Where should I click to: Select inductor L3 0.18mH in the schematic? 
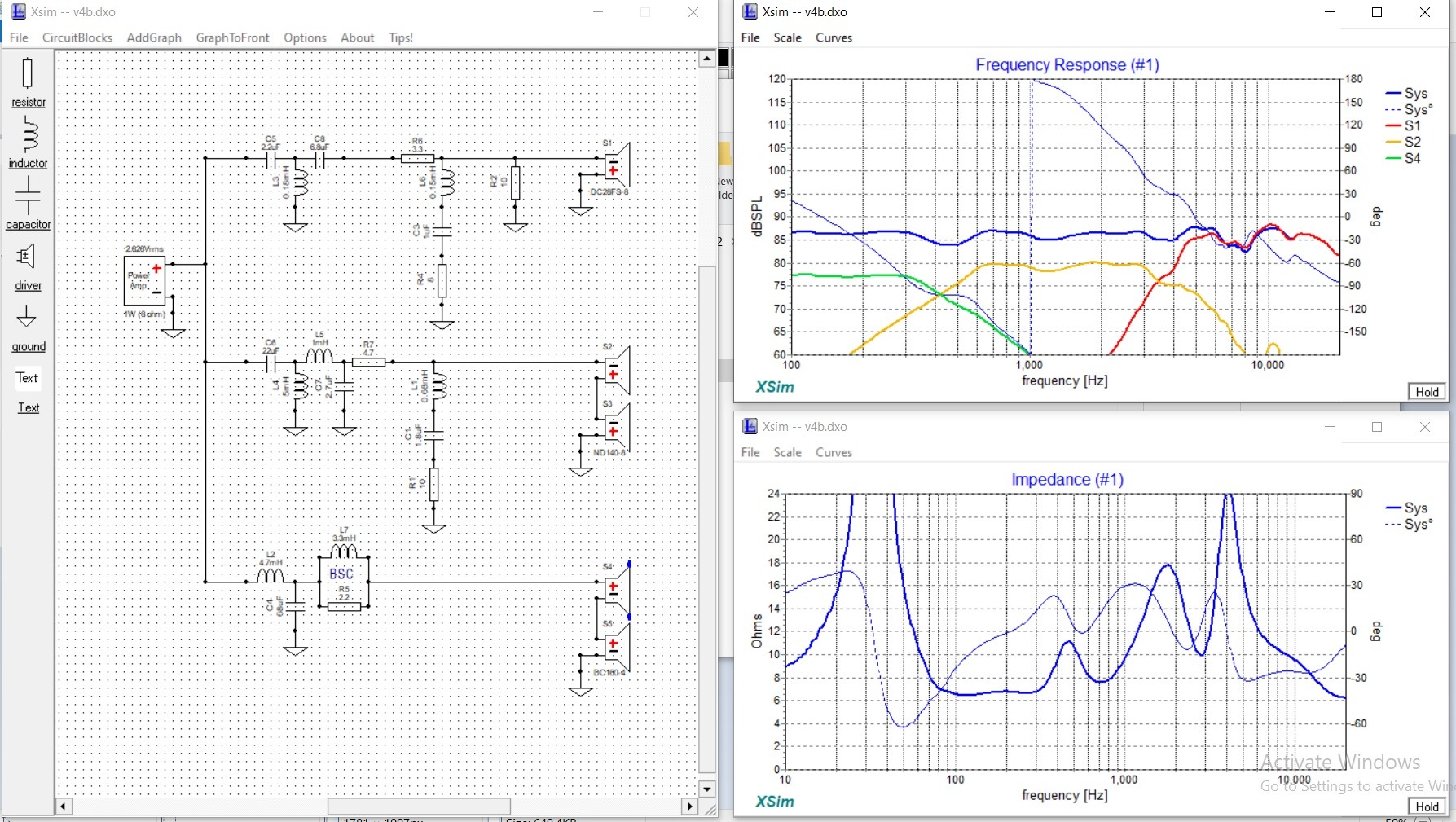click(301, 184)
